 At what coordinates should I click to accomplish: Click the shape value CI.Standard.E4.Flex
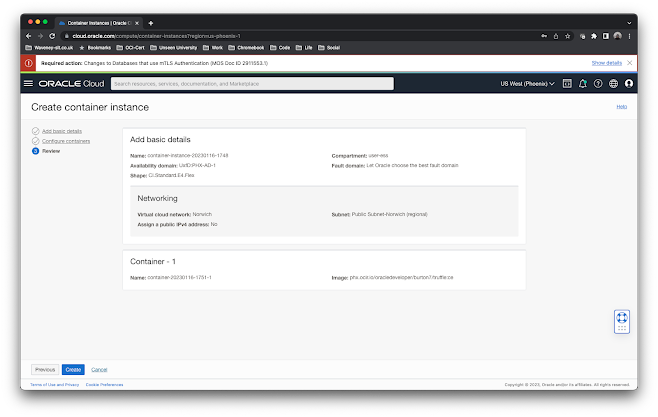[171, 175]
